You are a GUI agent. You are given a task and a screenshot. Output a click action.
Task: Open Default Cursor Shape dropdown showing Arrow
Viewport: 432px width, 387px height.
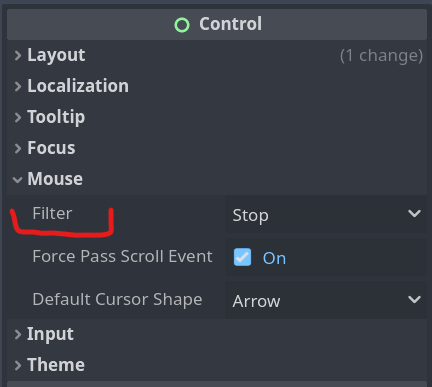coord(326,300)
